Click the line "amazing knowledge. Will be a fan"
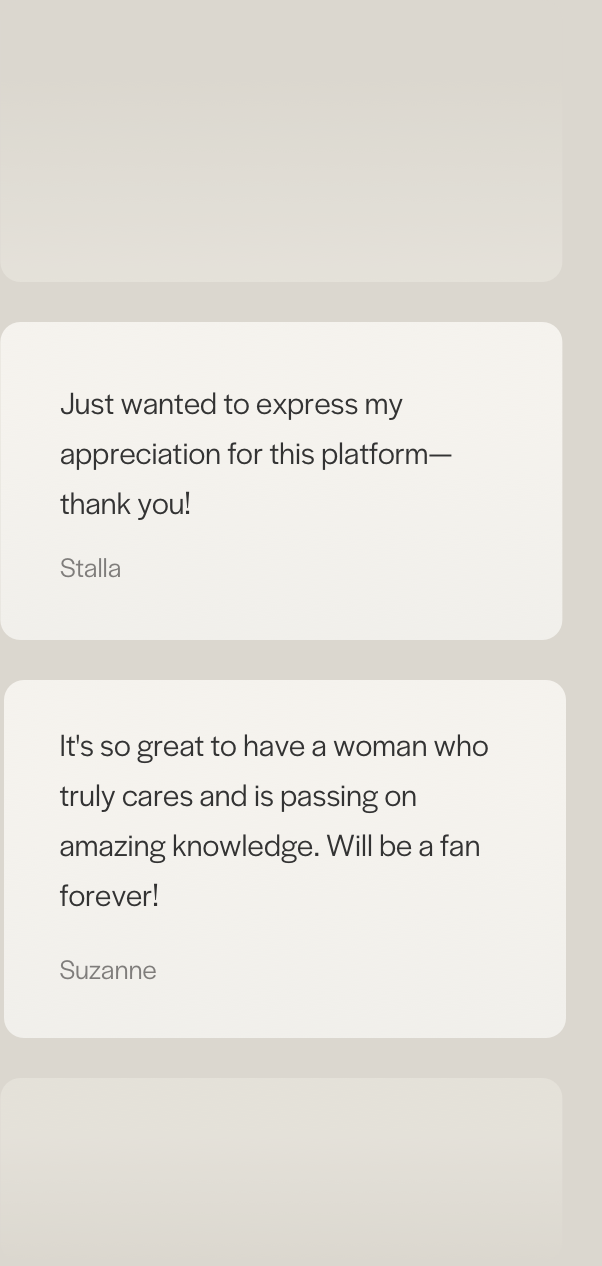This screenshot has width=602, height=1266. coord(270,846)
